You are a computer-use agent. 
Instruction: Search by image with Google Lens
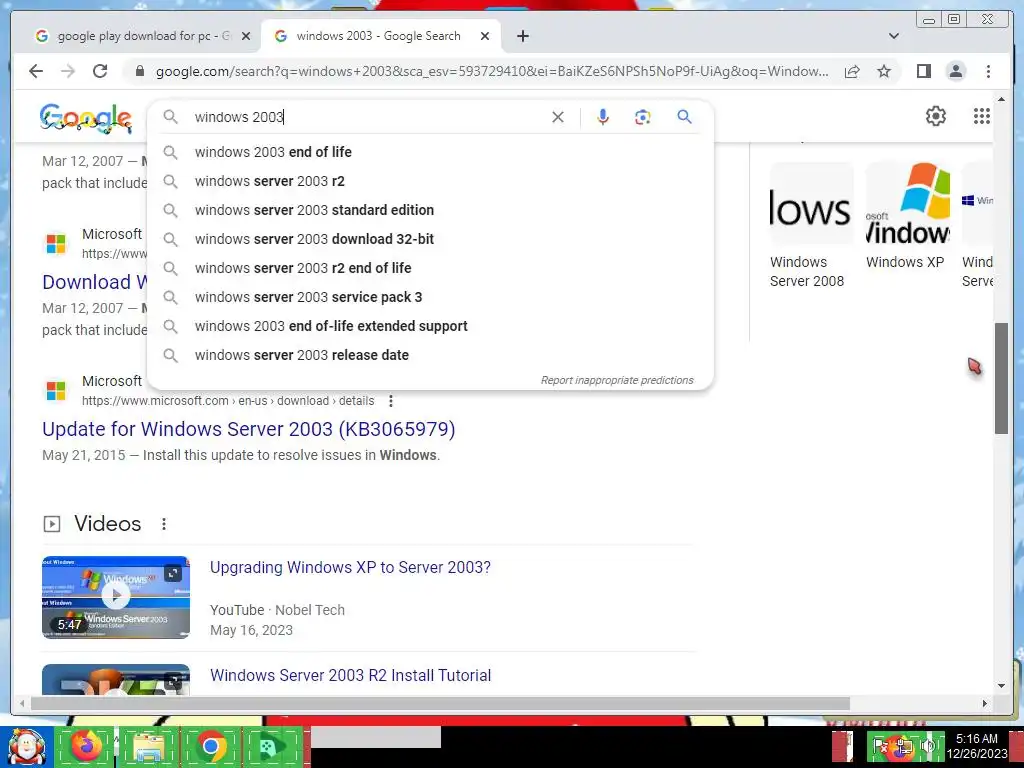tap(643, 118)
